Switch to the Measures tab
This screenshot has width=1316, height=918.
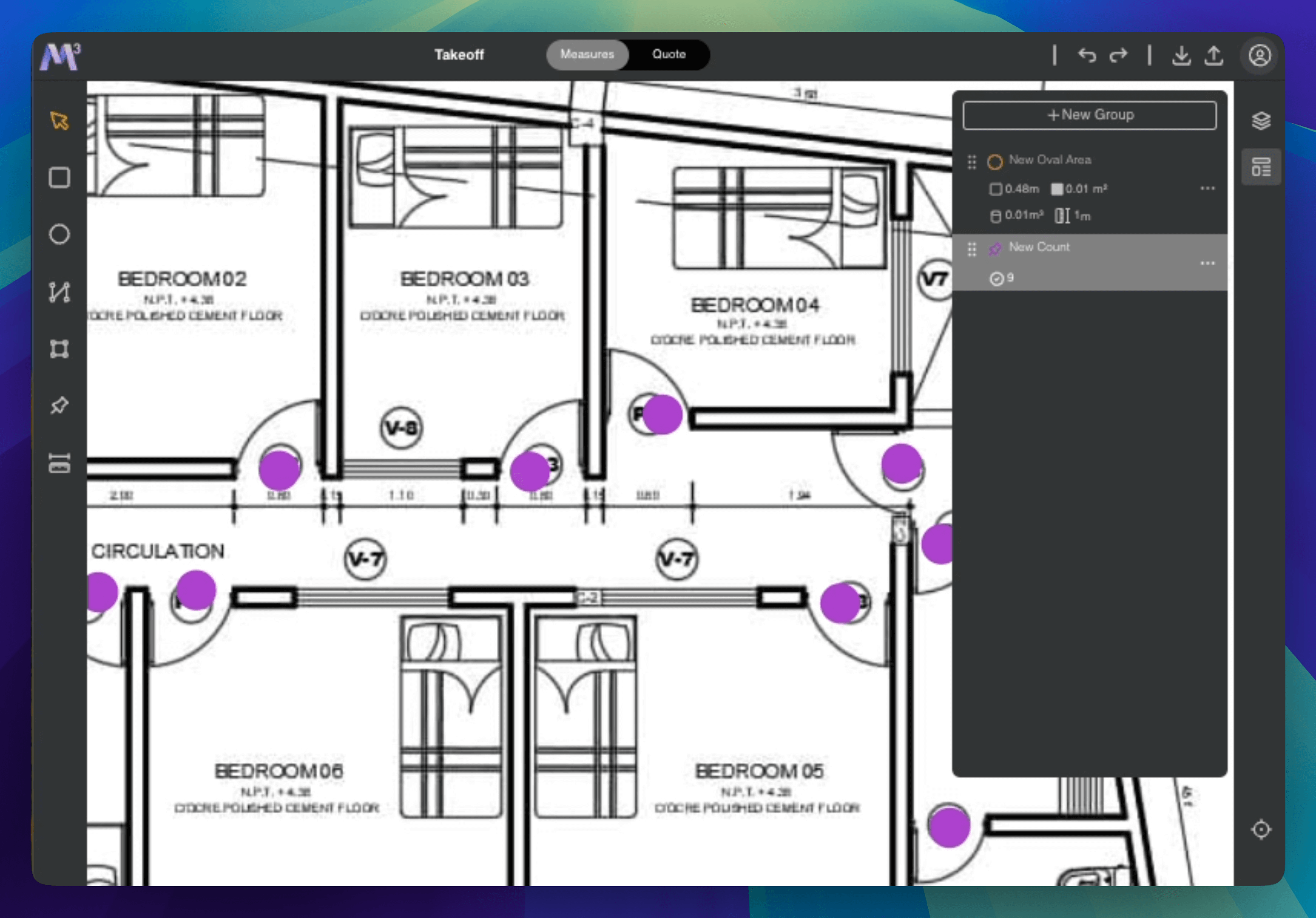point(587,54)
